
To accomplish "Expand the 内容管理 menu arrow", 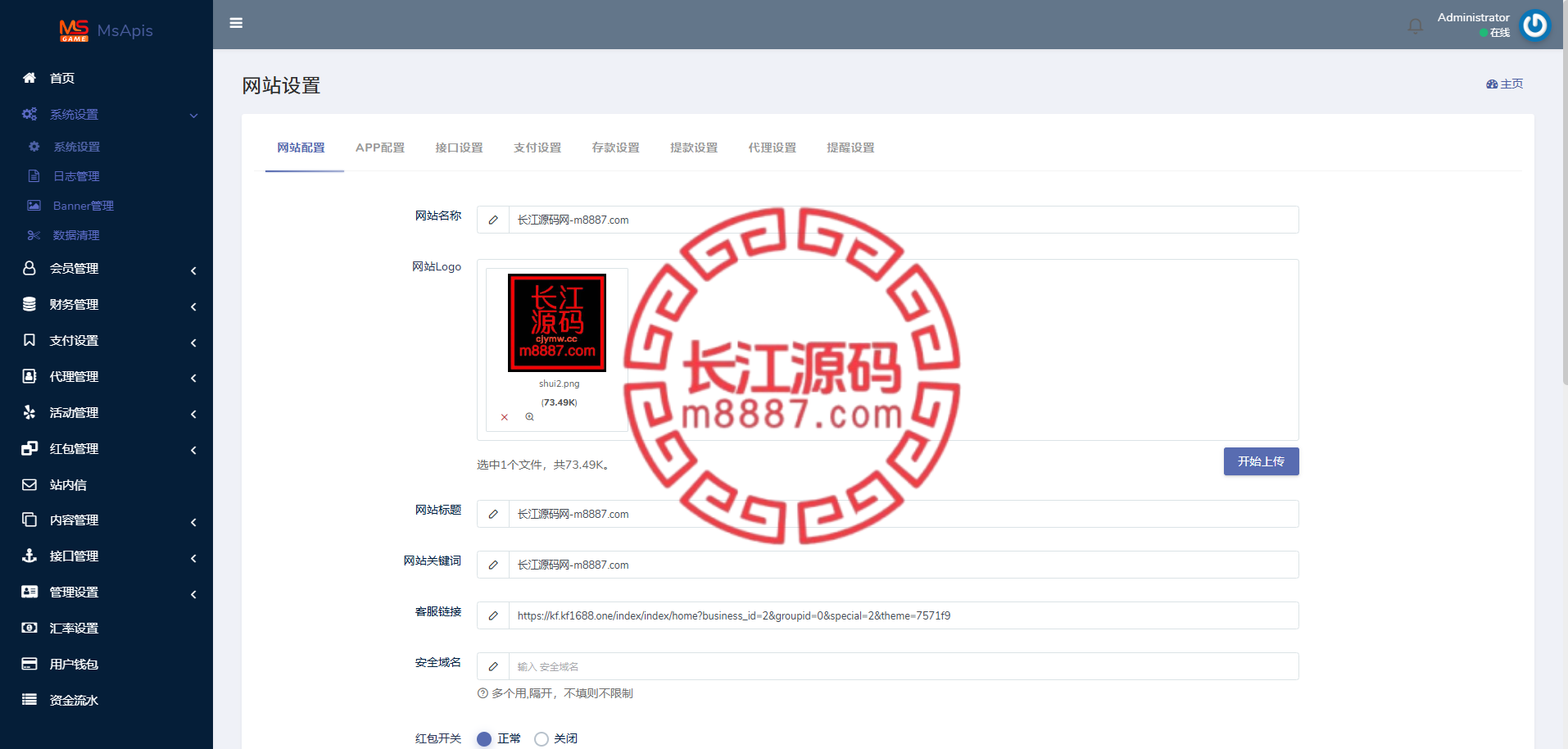I will (x=194, y=522).
